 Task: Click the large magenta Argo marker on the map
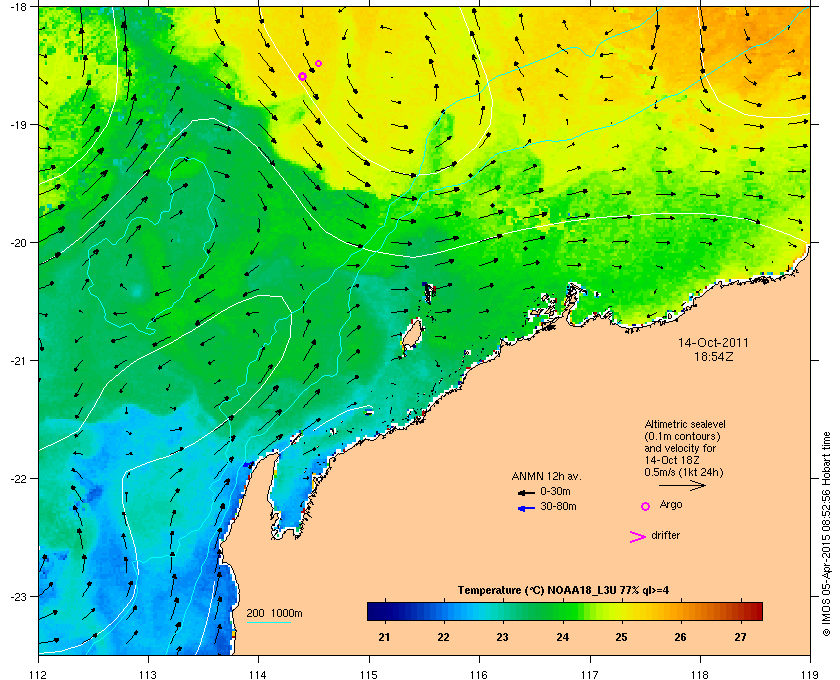pyautogui.click(x=302, y=77)
